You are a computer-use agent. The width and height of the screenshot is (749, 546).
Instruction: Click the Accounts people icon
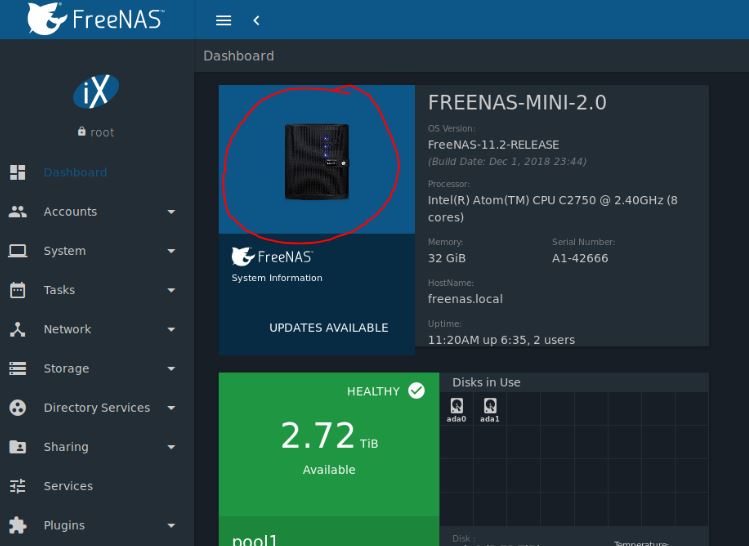pos(18,212)
